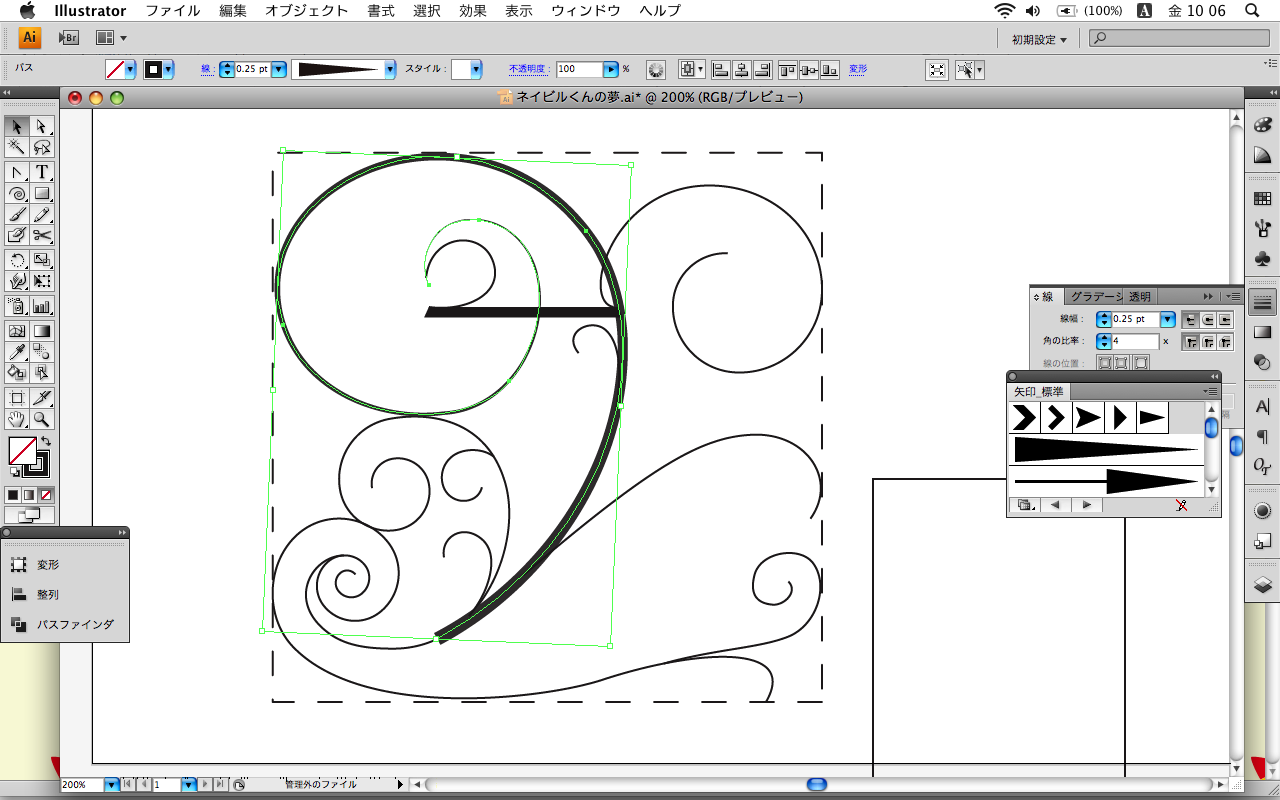1280x800 pixels.
Task: Open the 初期設定 workspace dropdown
Action: [x=1039, y=39]
